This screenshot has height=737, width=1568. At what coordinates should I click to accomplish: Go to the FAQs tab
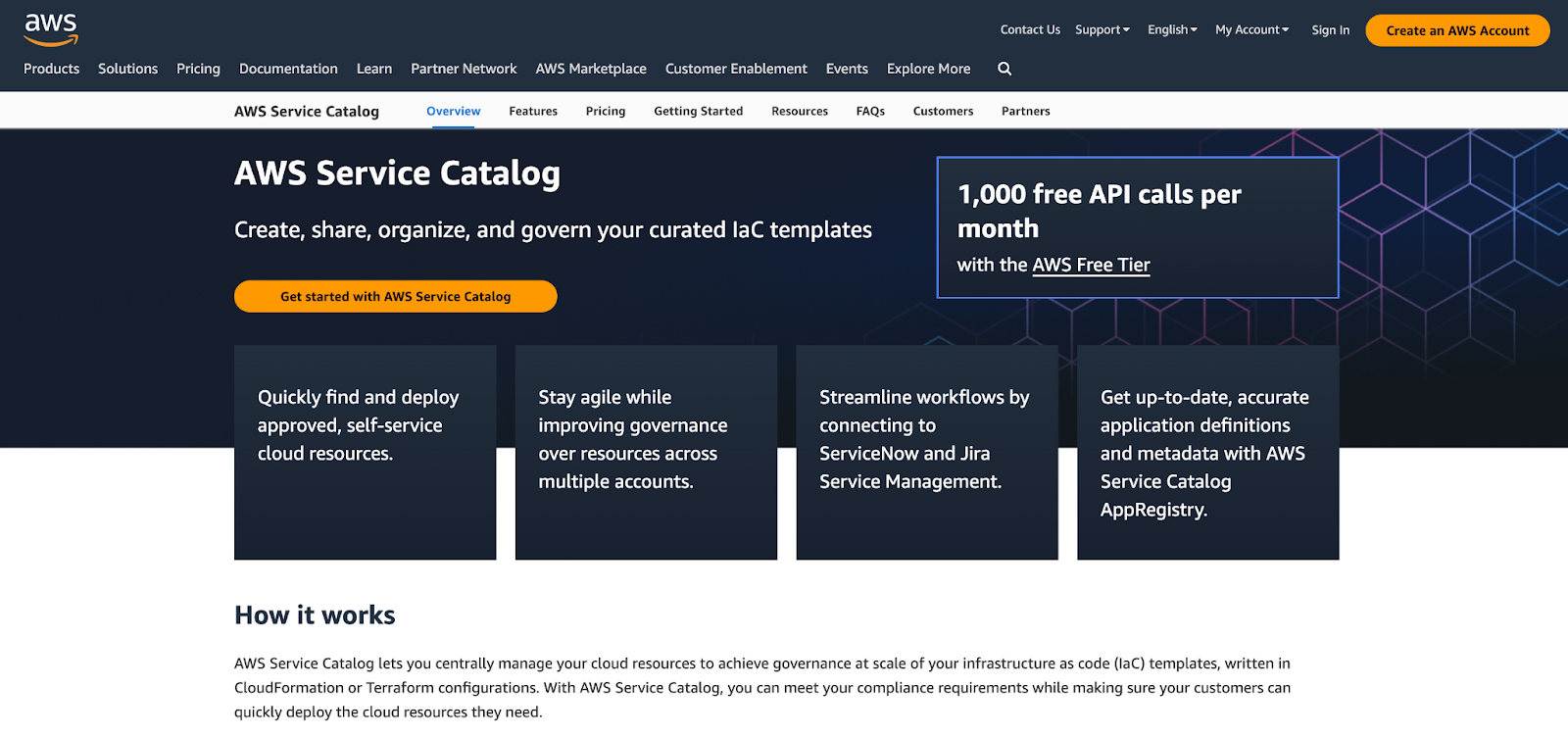click(870, 112)
